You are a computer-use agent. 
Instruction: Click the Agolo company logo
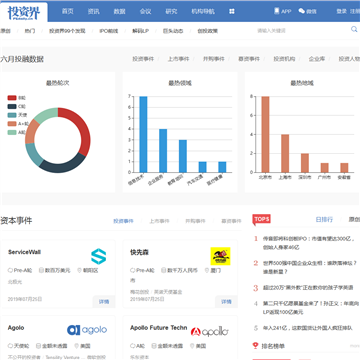tap(87, 330)
